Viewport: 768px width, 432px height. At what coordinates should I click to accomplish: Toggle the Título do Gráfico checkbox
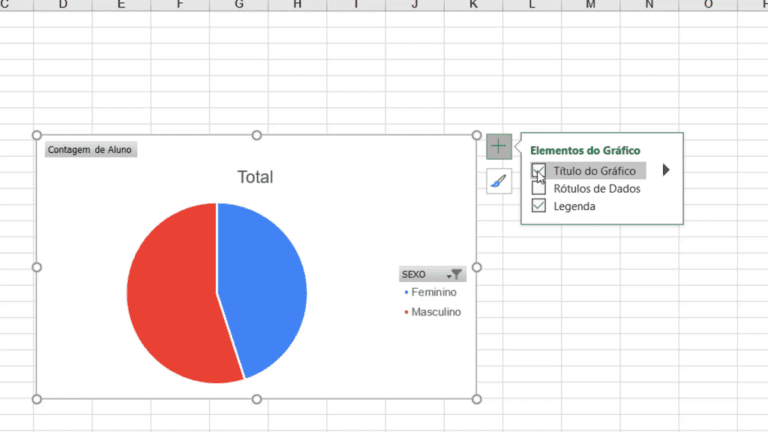pos(538,170)
